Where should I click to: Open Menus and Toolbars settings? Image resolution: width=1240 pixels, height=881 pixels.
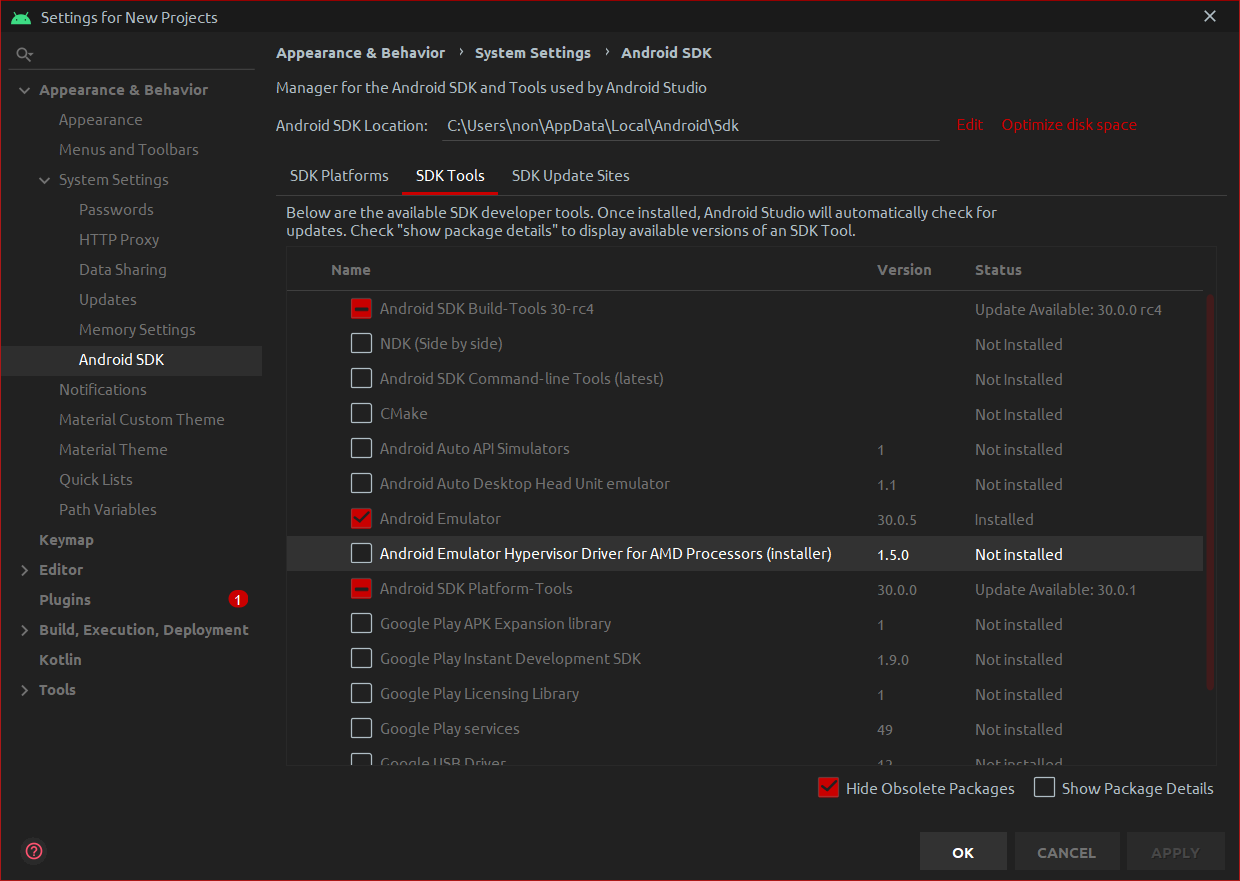coord(128,150)
